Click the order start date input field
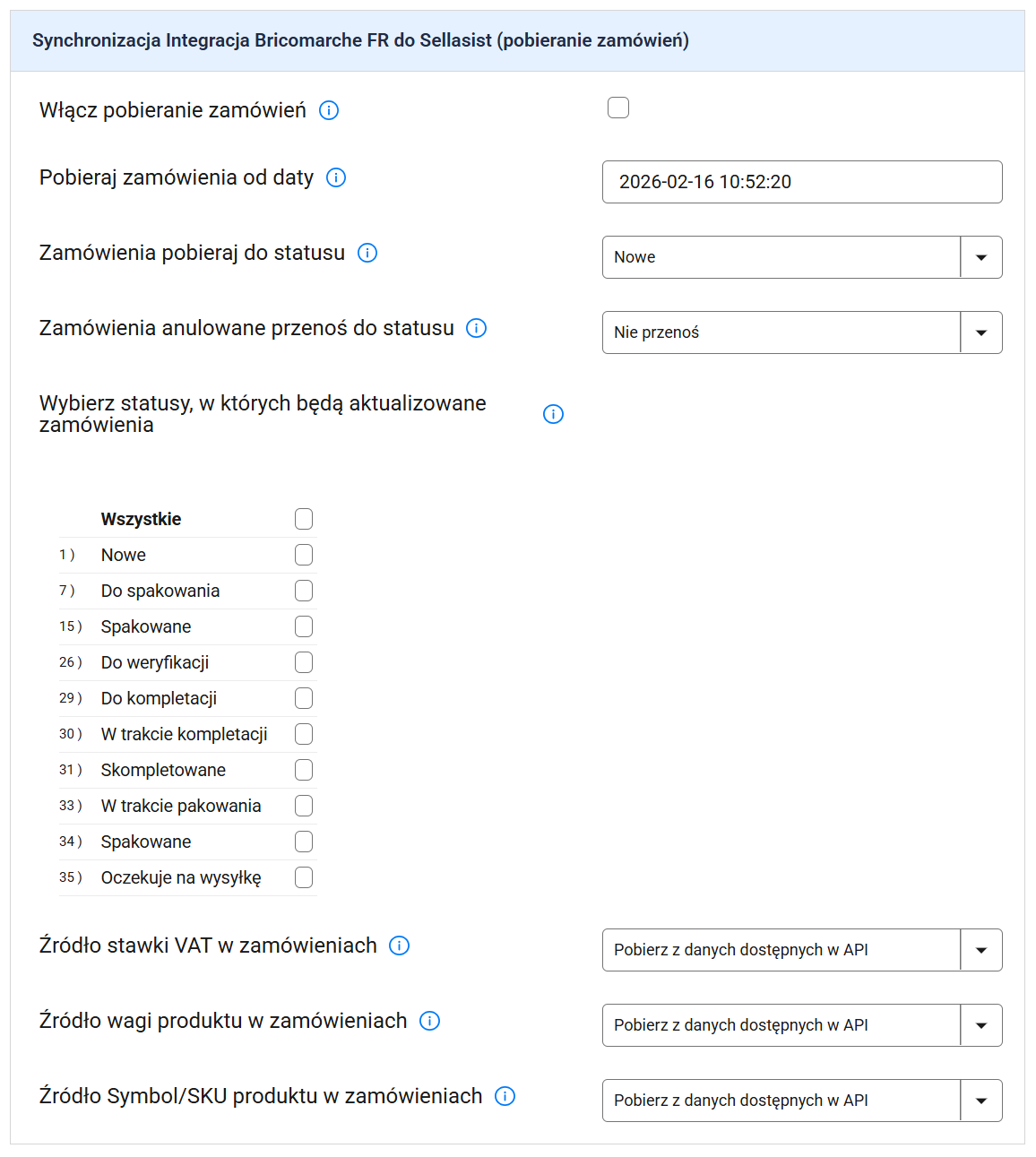 801,182
